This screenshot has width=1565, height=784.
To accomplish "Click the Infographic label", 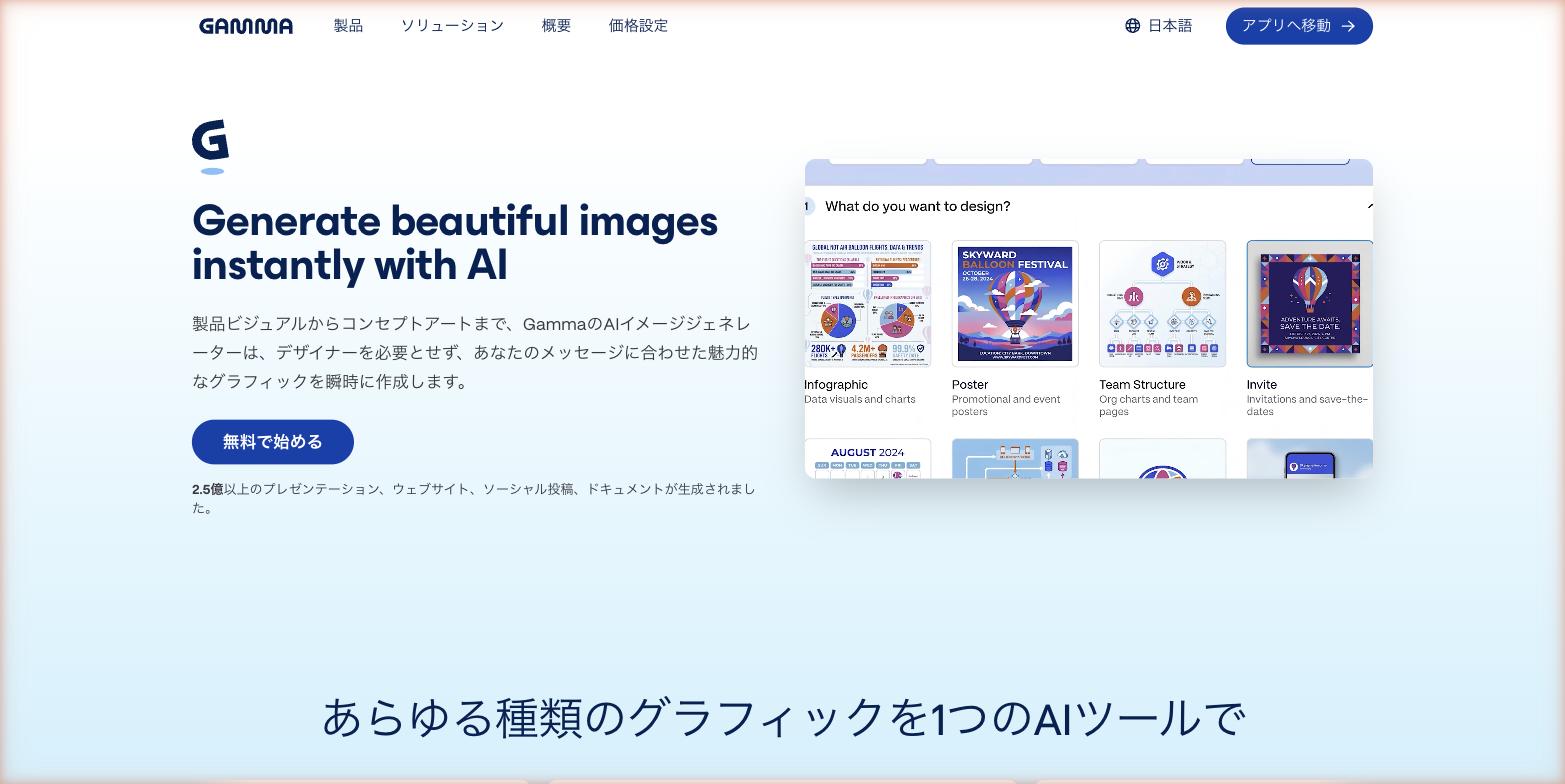I will point(836,385).
